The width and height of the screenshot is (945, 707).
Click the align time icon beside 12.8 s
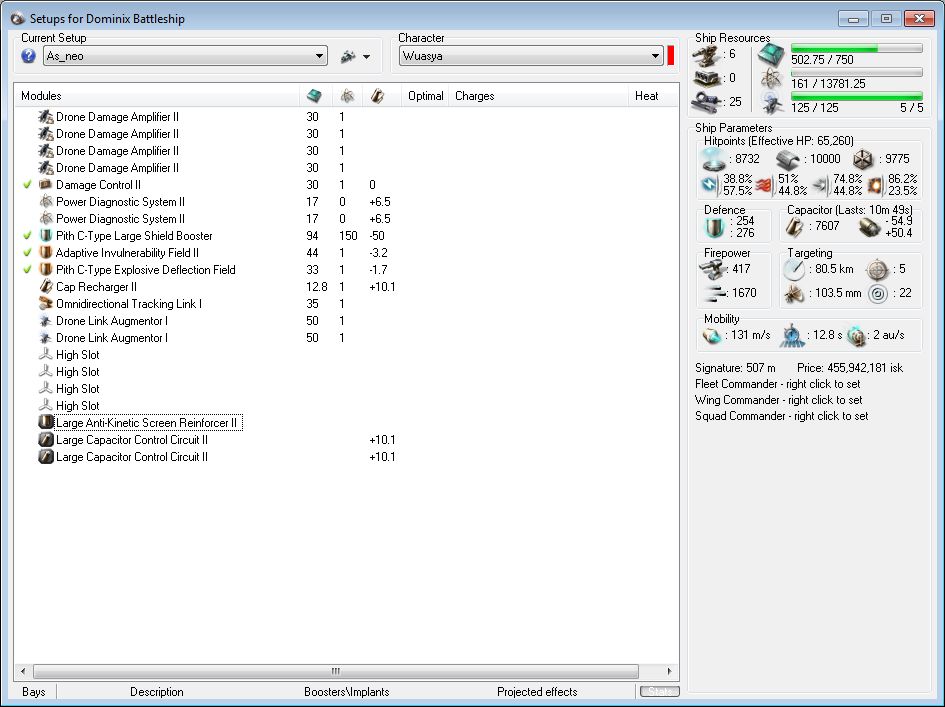tap(792, 336)
